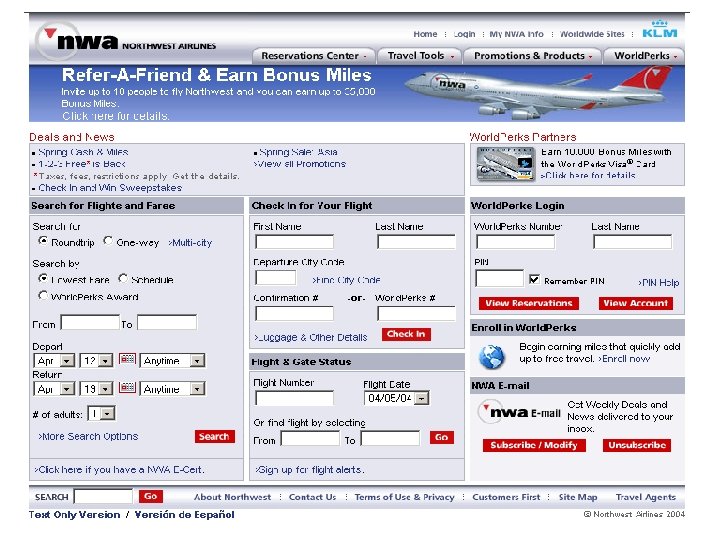Viewport: 720px width, 540px height.
Task: Click the red Search flights button
Action: (214, 437)
